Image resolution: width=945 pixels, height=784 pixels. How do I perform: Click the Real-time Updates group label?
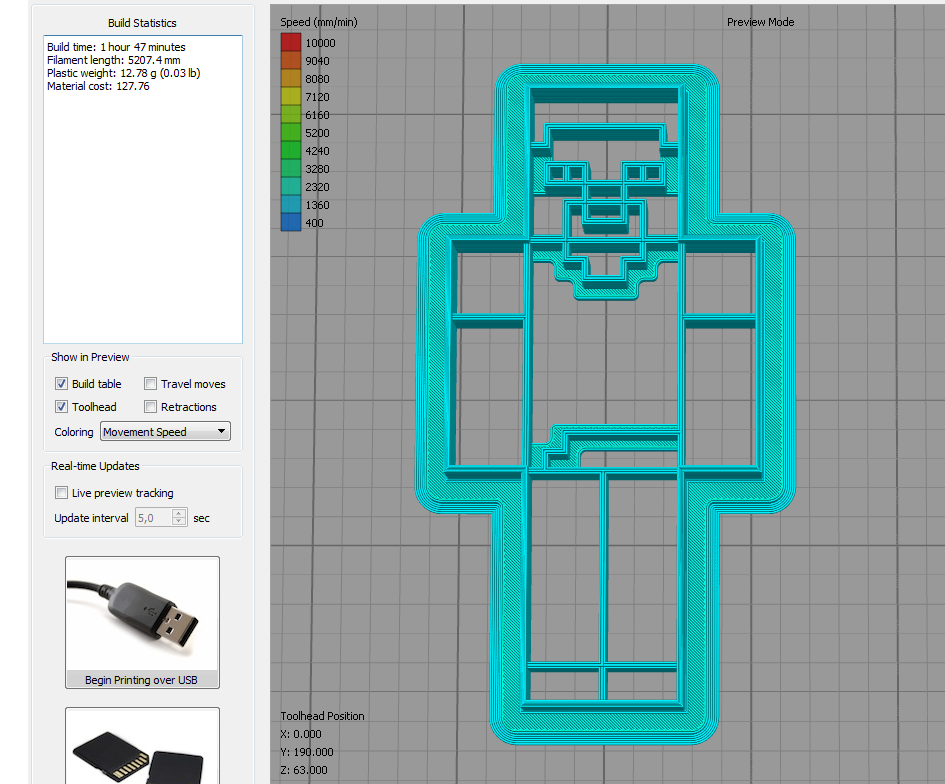point(95,466)
